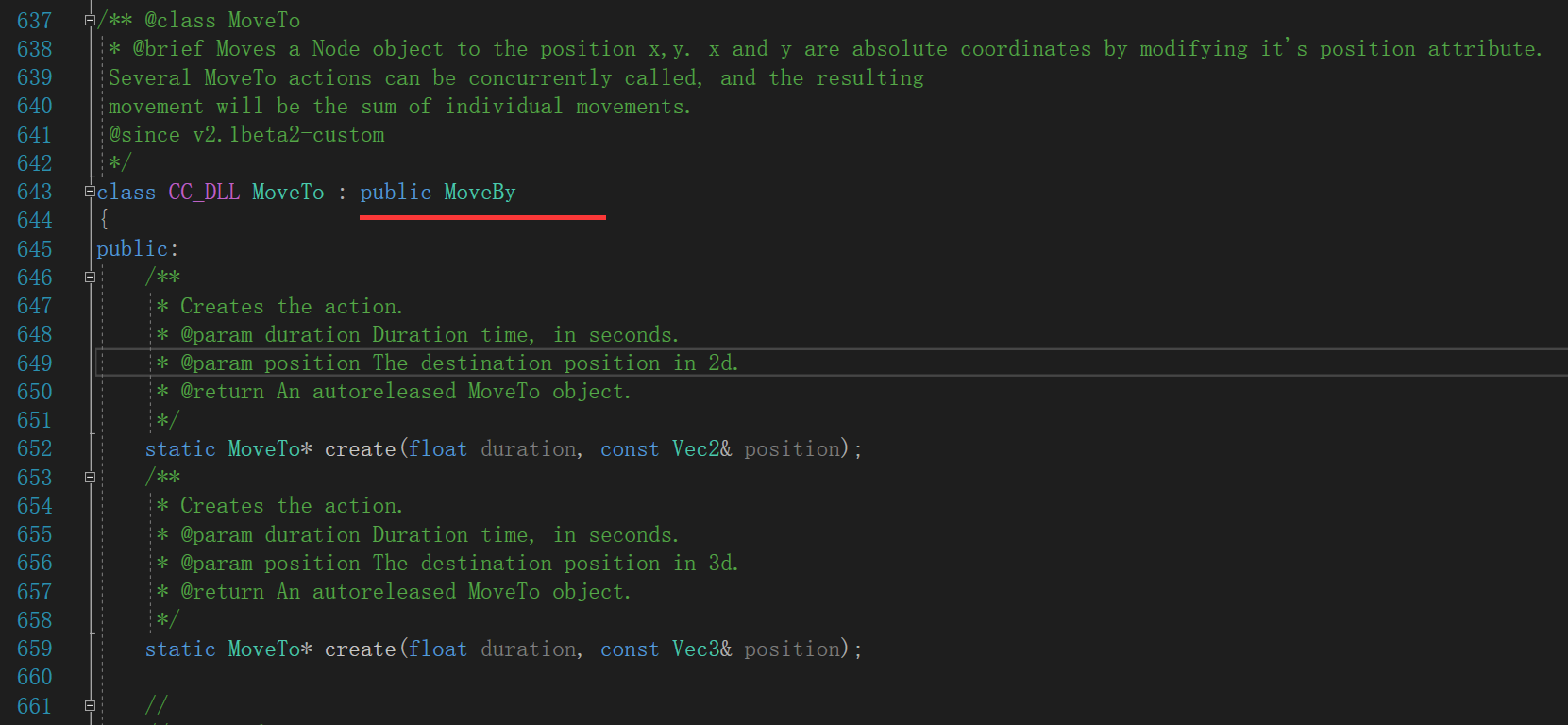Click the Vec3& type in create function
1568x725 pixels.
coord(701,649)
